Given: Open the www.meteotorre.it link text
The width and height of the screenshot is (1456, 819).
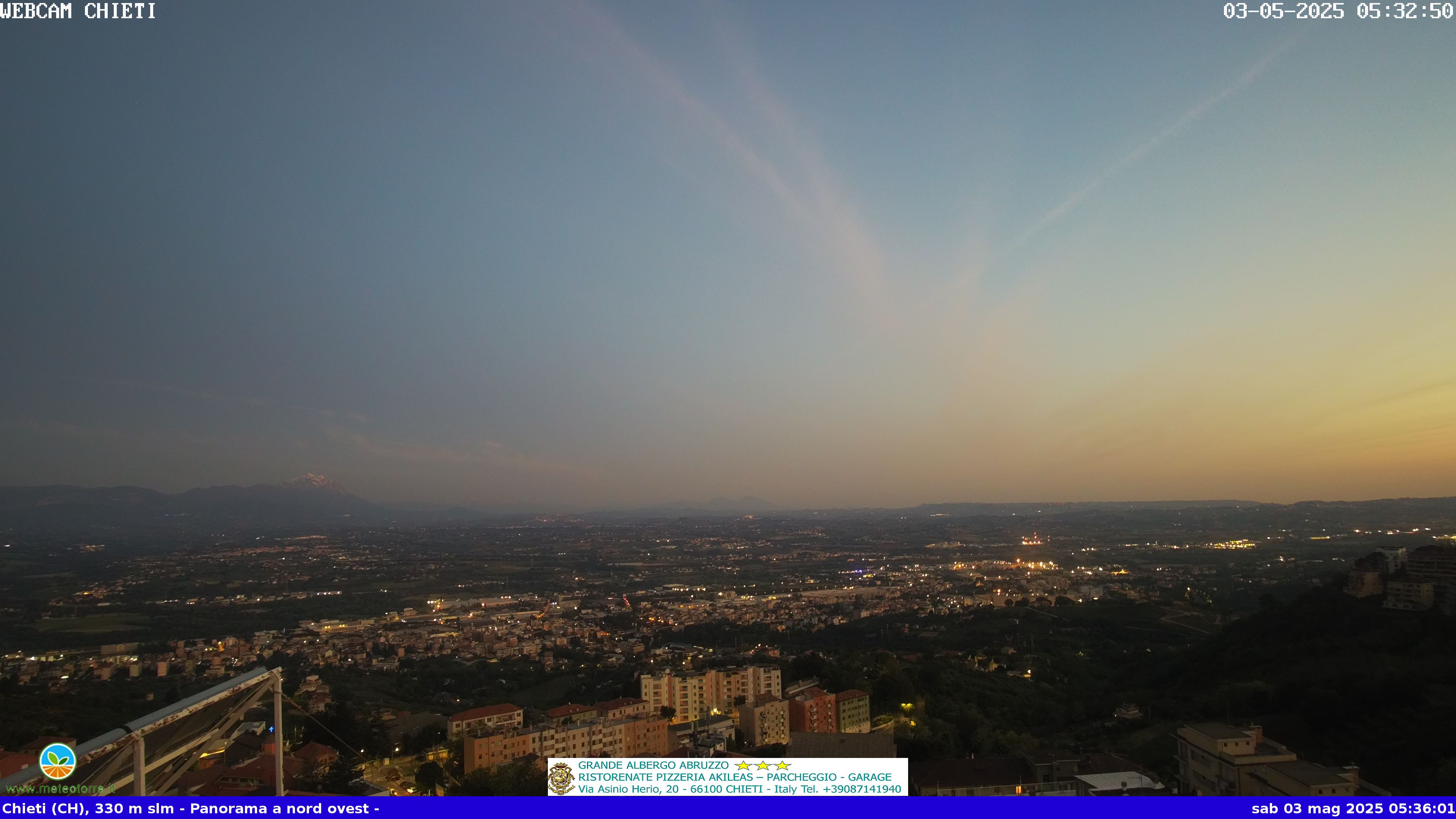Looking at the screenshot, I should [60, 789].
